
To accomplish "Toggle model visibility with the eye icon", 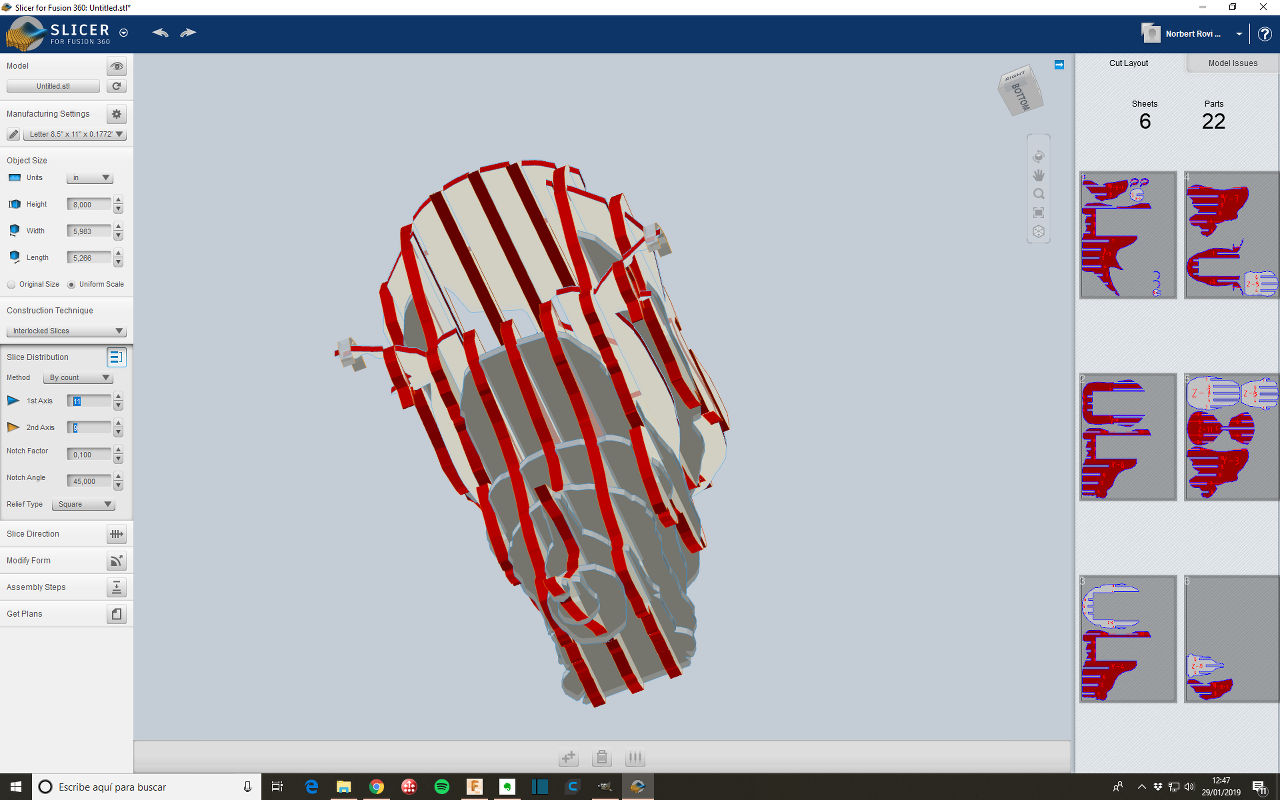I will click(117, 67).
